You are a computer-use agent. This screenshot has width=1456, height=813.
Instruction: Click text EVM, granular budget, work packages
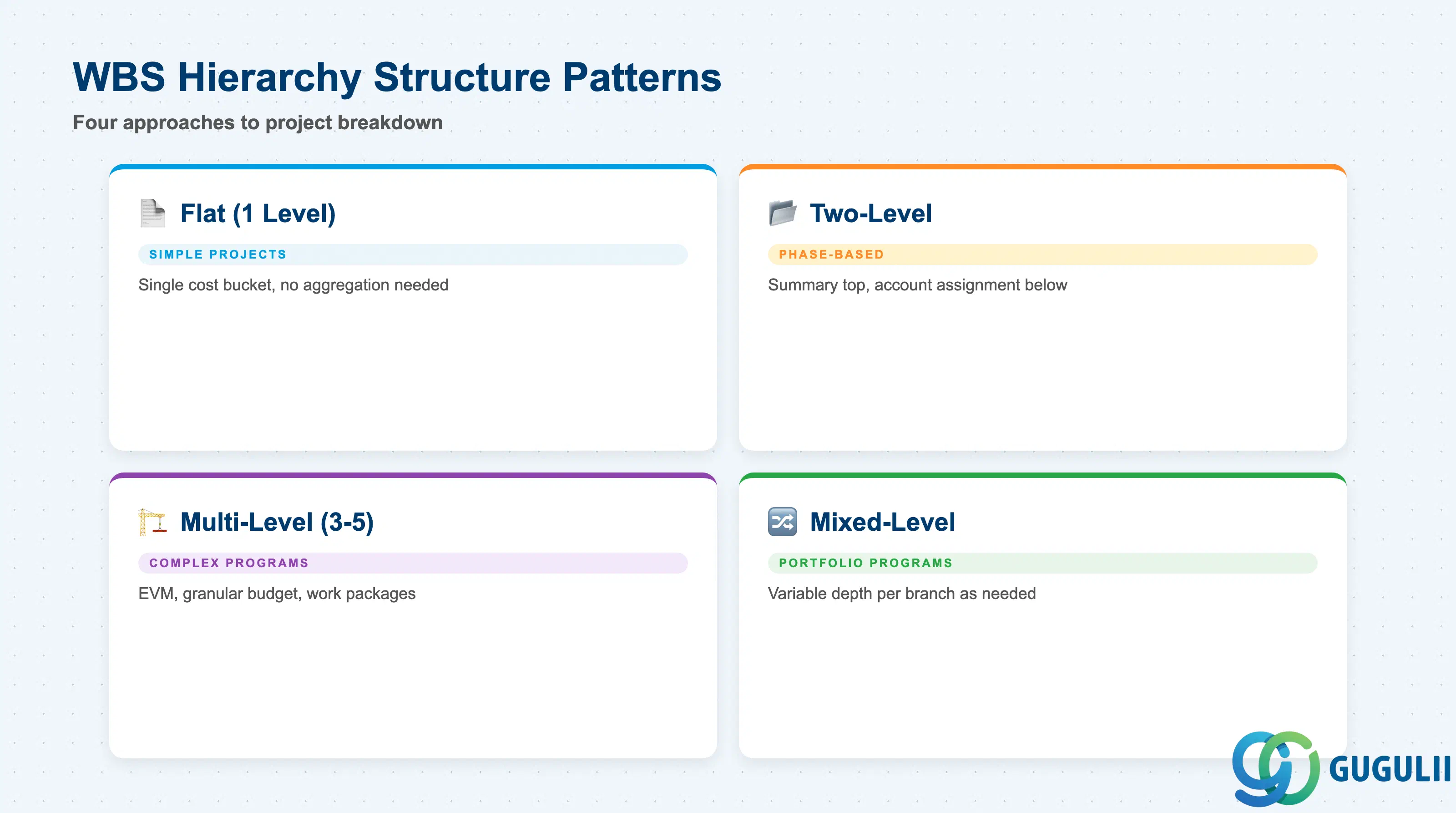(x=277, y=594)
